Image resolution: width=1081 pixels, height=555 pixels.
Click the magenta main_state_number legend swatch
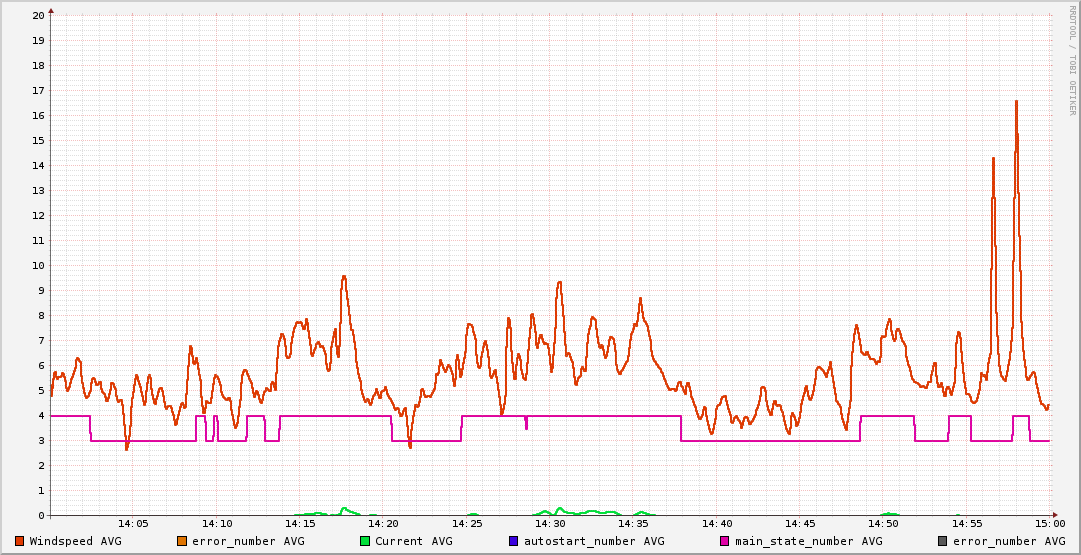725,541
